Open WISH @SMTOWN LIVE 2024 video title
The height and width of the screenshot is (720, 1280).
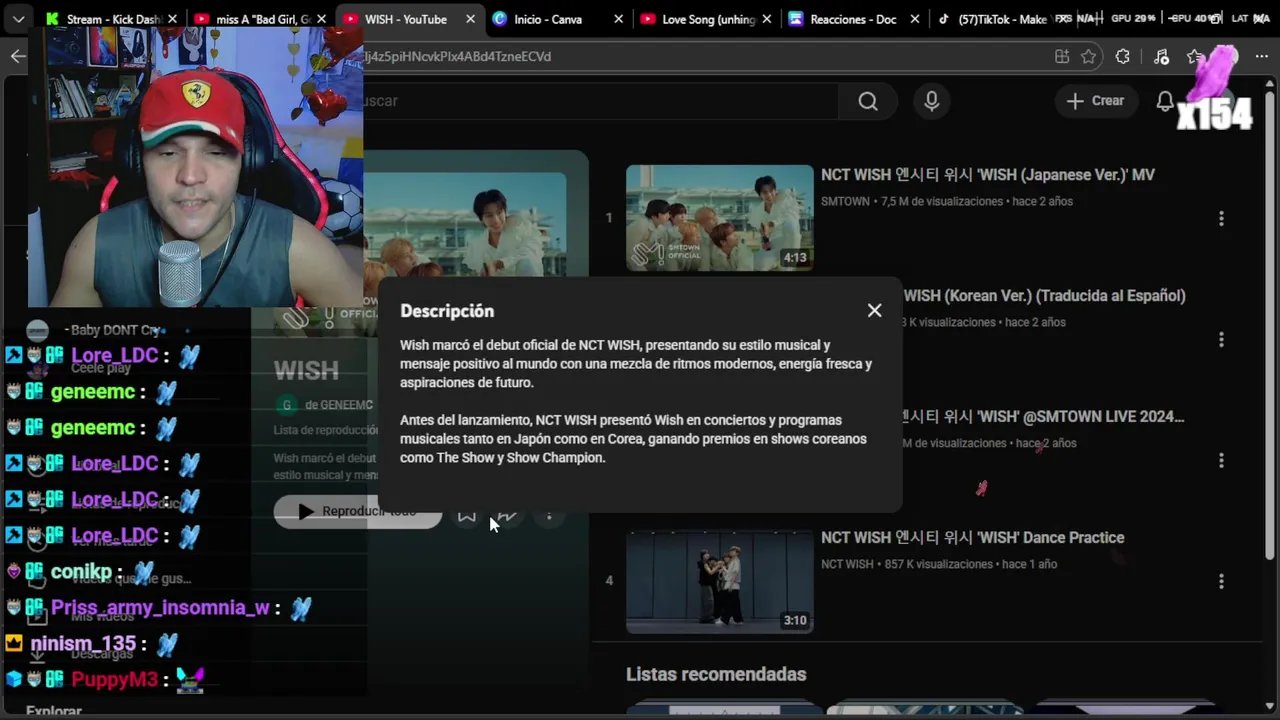1043,417
